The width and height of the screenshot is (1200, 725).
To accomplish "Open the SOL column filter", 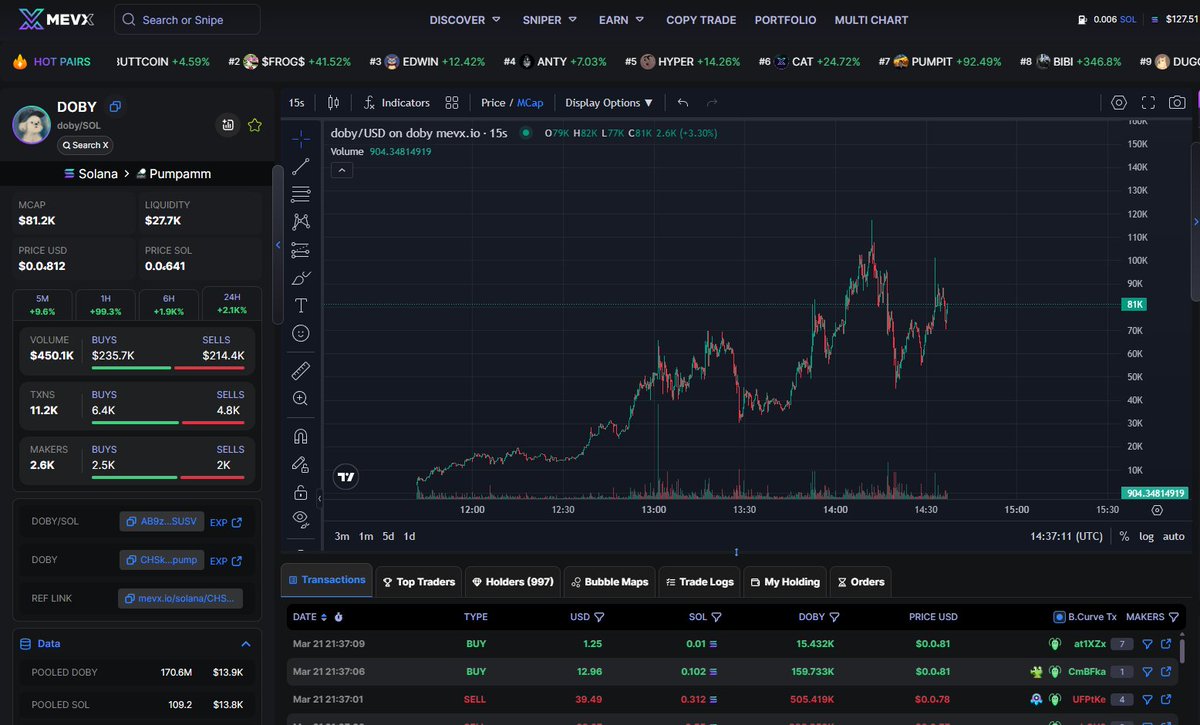I will click(716, 617).
